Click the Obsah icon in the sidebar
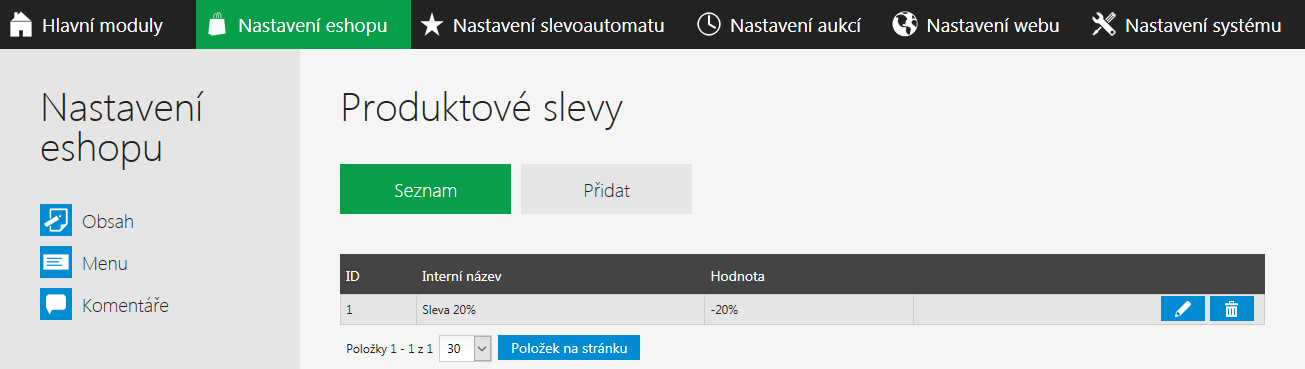This screenshot has height=369, width=1305. tap(56, 220)
